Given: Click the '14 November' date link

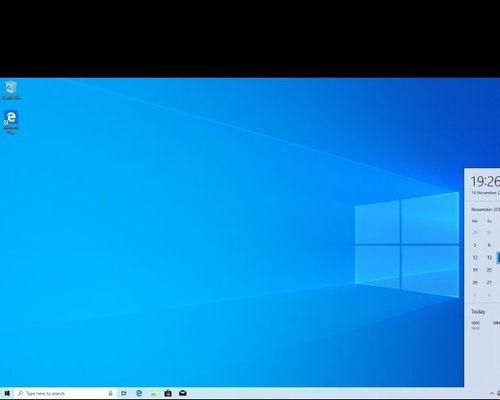Looking at the screenshot, I should tap(485, 193).
